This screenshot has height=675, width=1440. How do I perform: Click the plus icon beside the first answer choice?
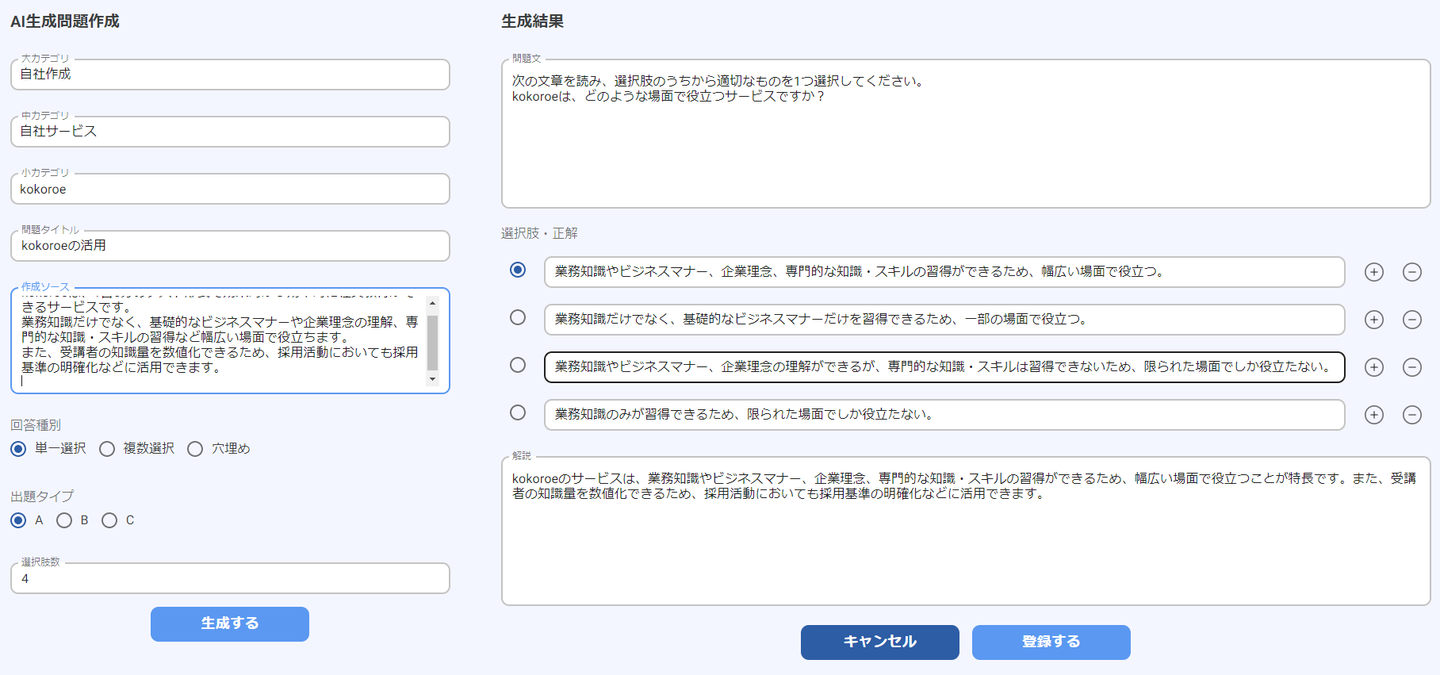coord(1374,272)
